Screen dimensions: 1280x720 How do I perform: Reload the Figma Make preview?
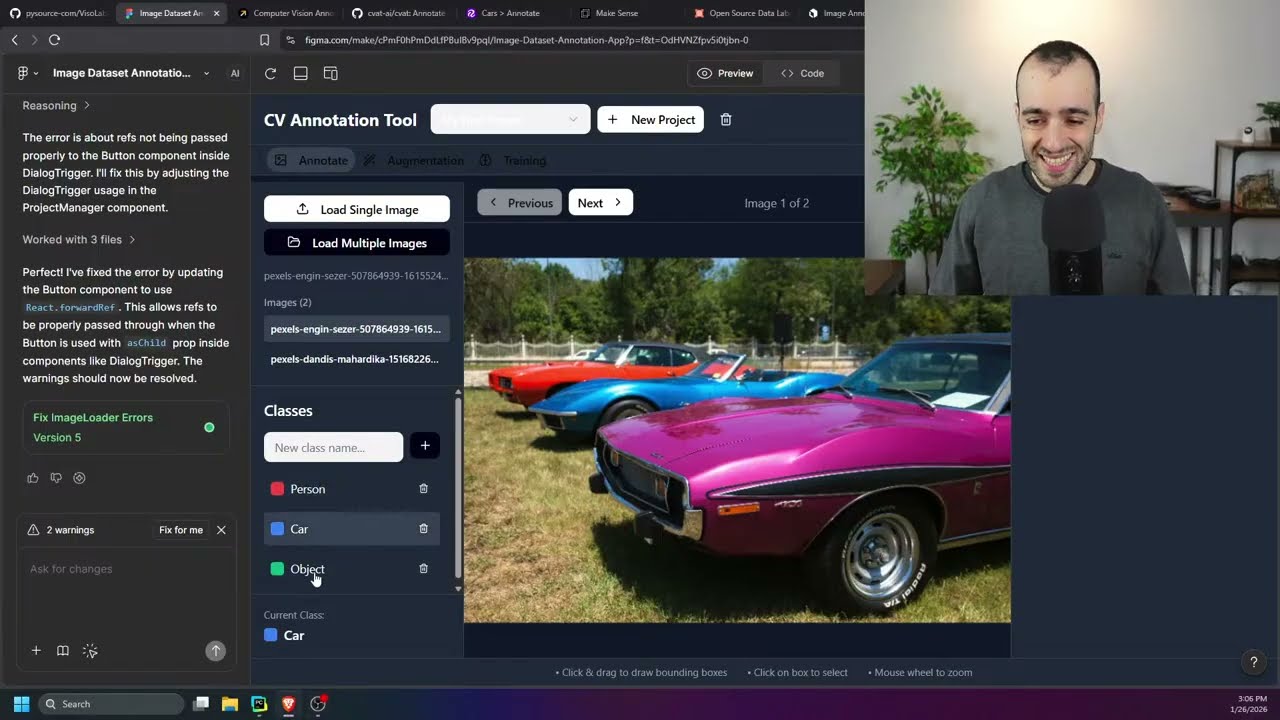pyautogui.click(x=270, y=73)
